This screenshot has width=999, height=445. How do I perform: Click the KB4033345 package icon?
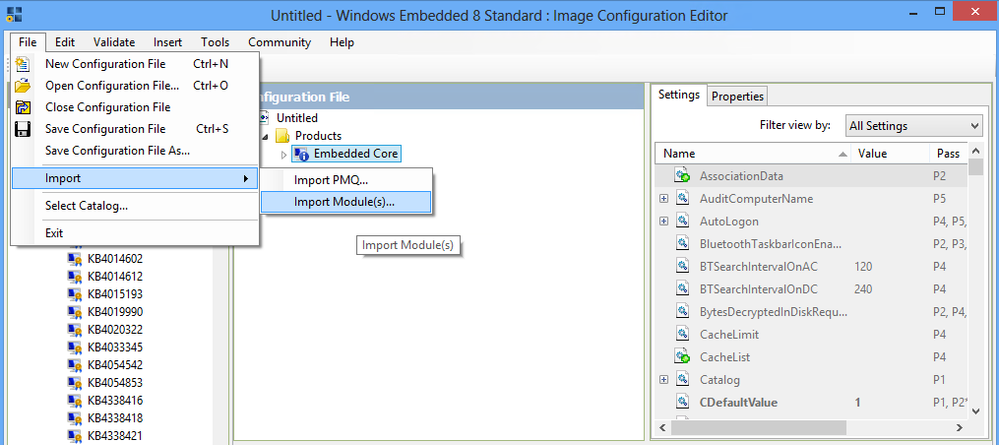(x=75, y=347)
